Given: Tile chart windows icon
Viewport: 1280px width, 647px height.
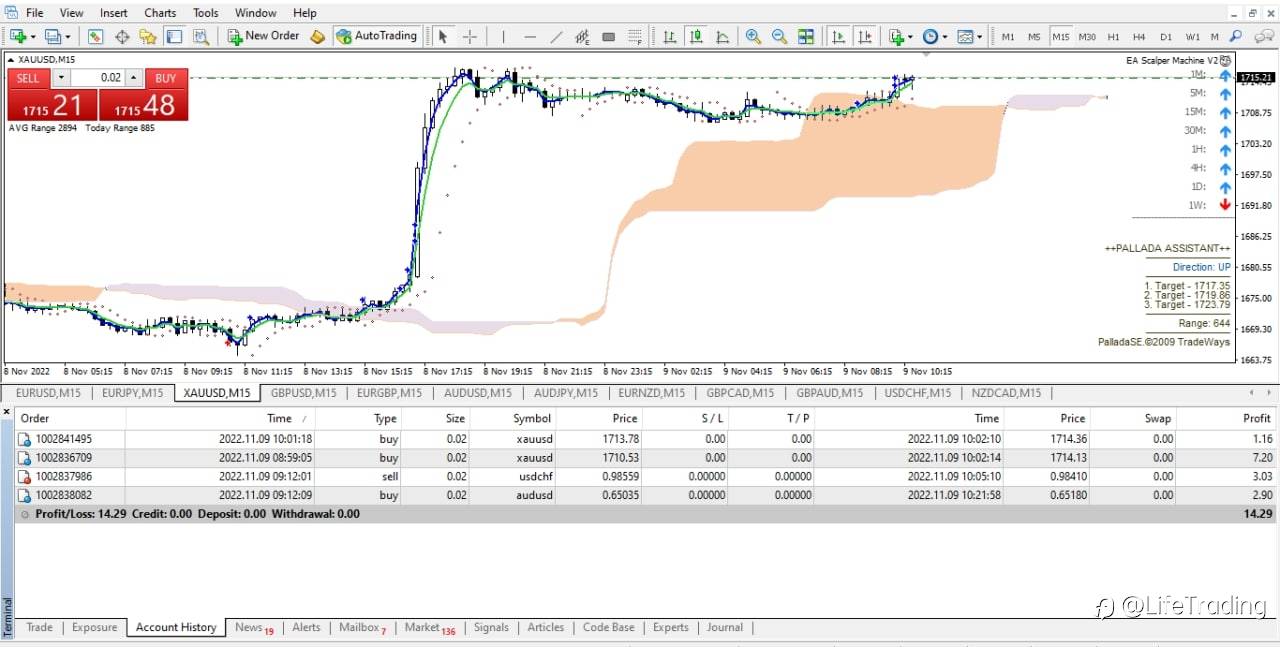Looking at the screenshot, I should 806,36.
